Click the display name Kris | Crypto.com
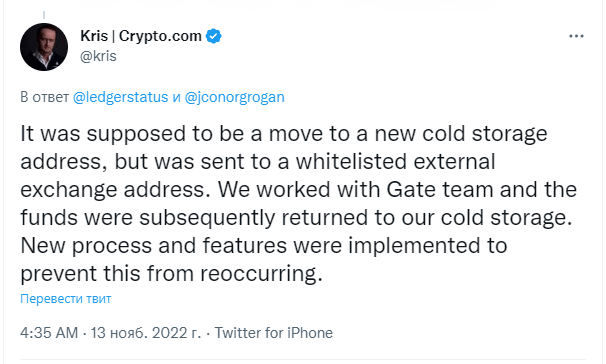 [x=141, y=36]
